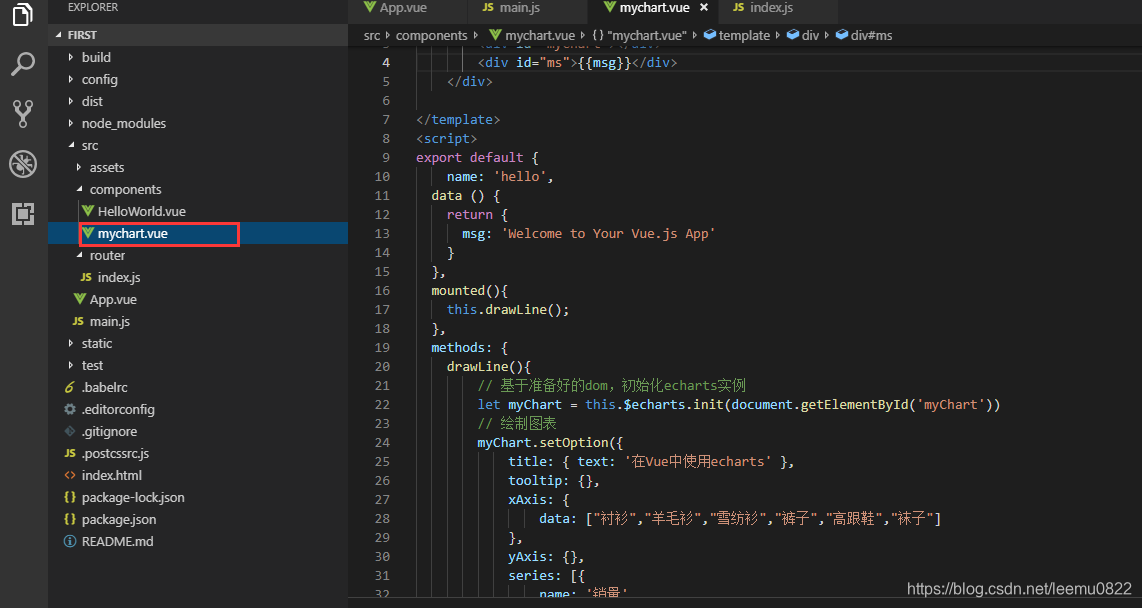Click the braces icon of package-lock.json
This screenshot has height=608, width=1142.
pyautogui.click(x=70, y=497)
